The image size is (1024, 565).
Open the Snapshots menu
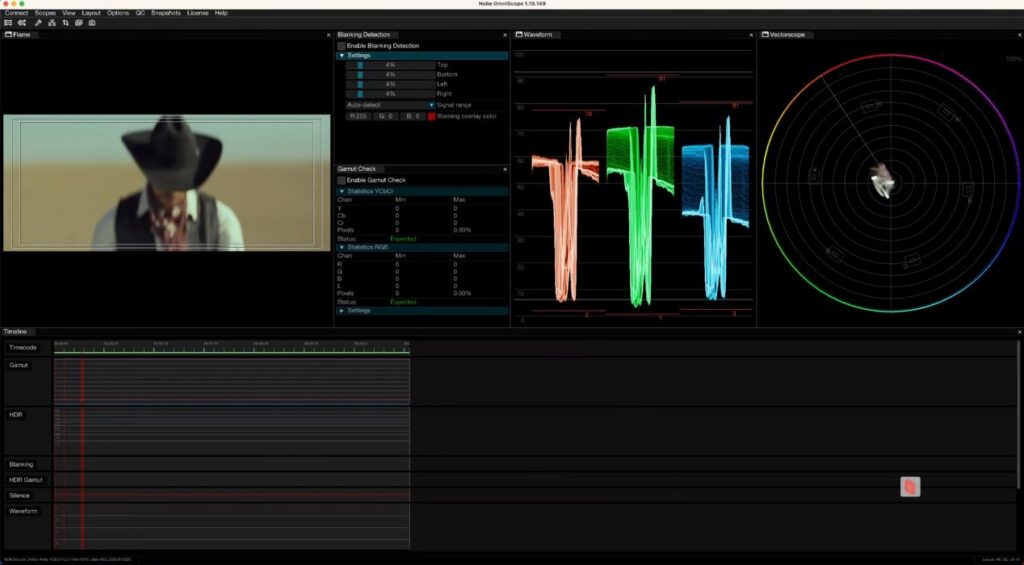pos(166,13)
